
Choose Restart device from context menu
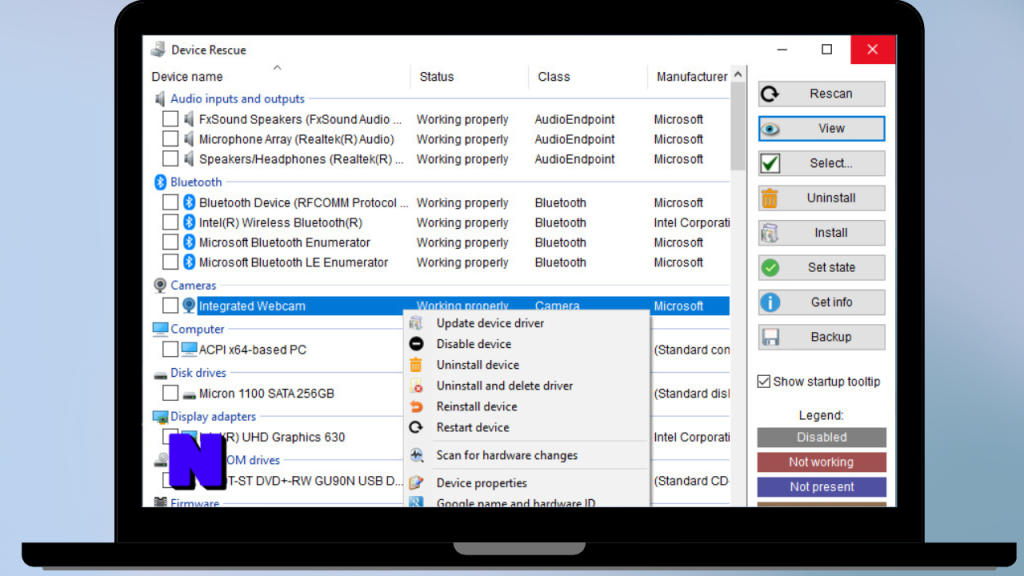[526, 427]
